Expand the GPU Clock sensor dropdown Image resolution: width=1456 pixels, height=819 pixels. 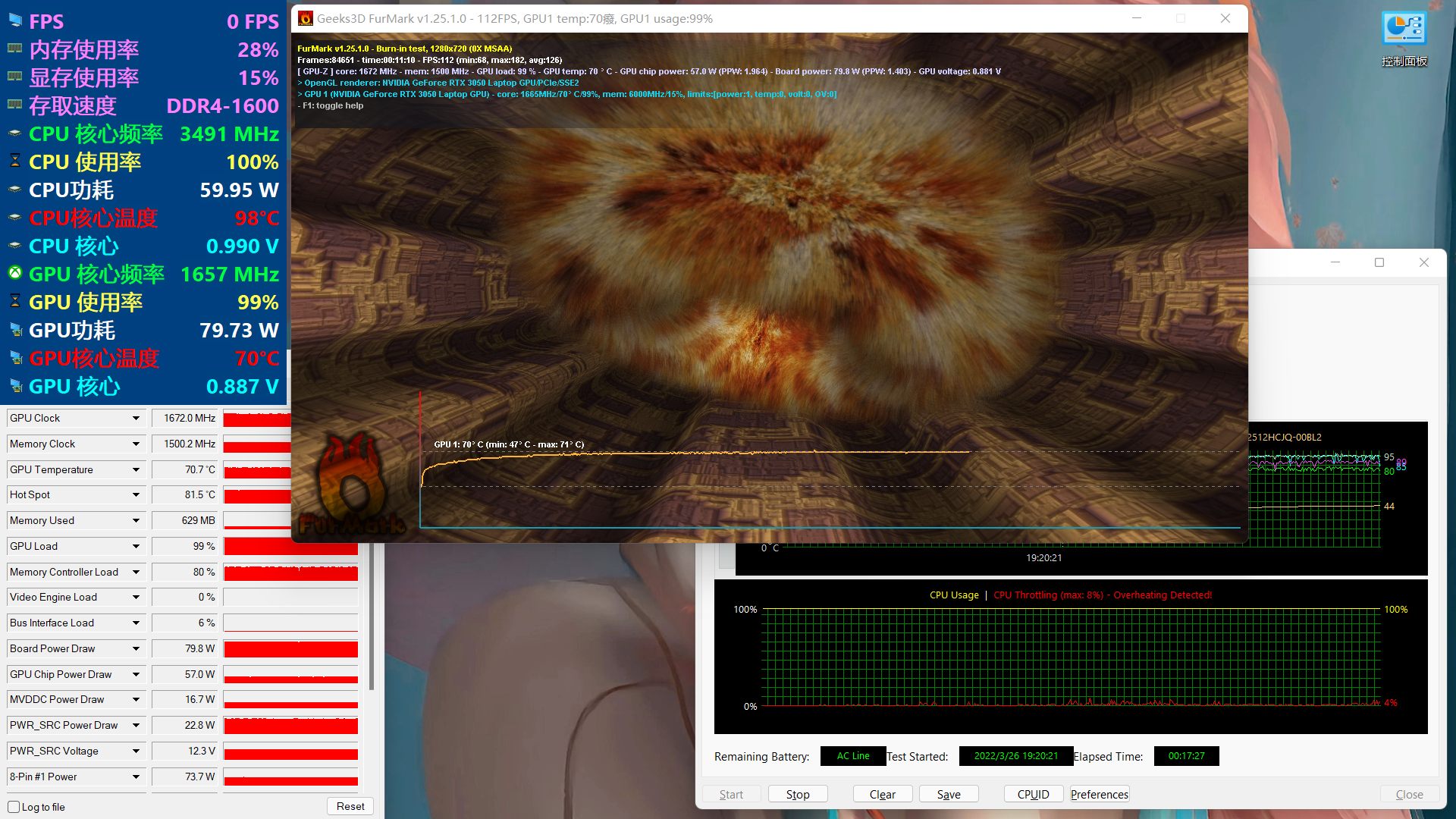point(136,418)
